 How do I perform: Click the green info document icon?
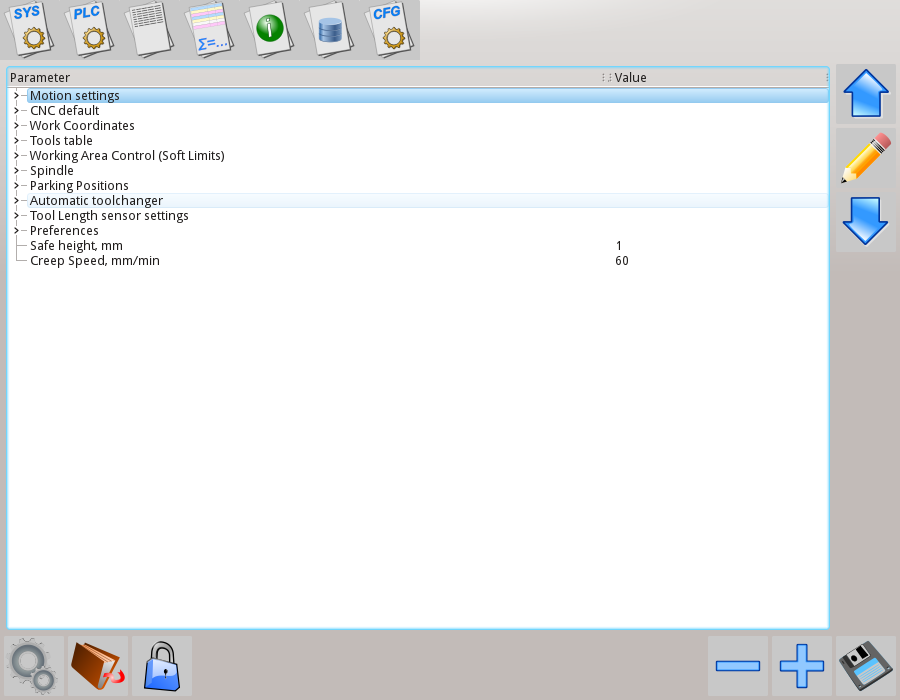tap(269, 28)
